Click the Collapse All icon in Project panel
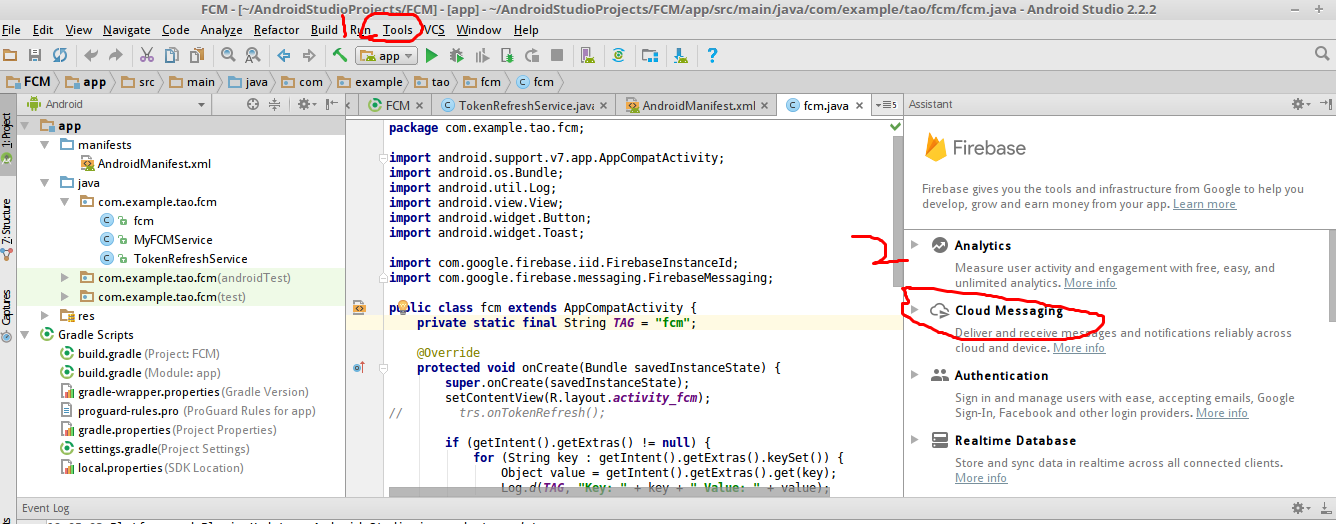 point(274,104)
